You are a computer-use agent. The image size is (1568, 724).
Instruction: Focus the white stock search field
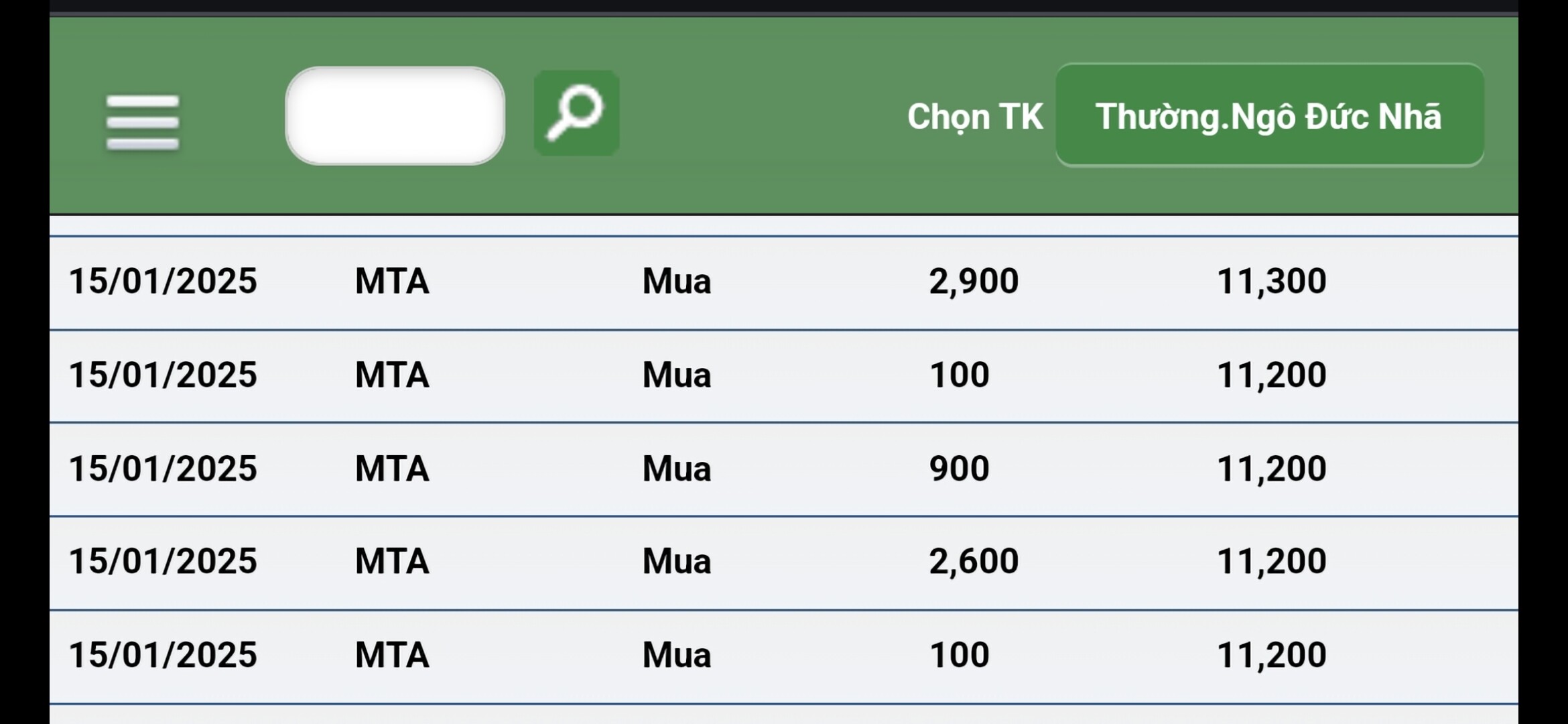[x=395, y=115]
